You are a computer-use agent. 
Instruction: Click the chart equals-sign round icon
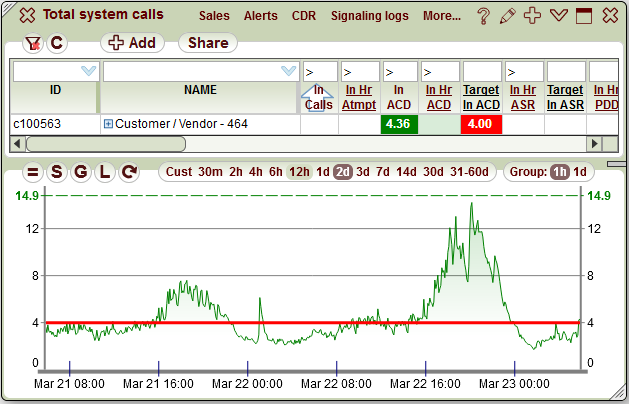32,172
